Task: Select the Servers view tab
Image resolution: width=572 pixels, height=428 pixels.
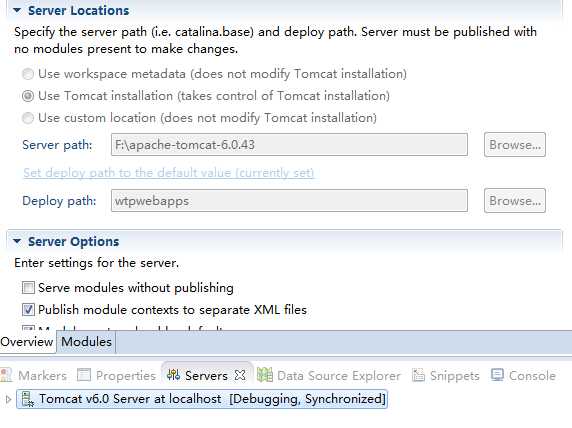Action: click(x=206, y=375)
